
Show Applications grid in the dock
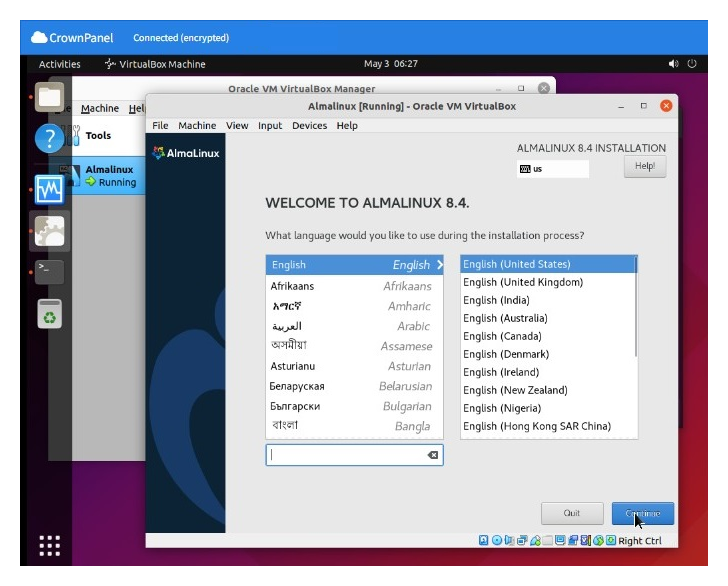click(x=50, y=546)
